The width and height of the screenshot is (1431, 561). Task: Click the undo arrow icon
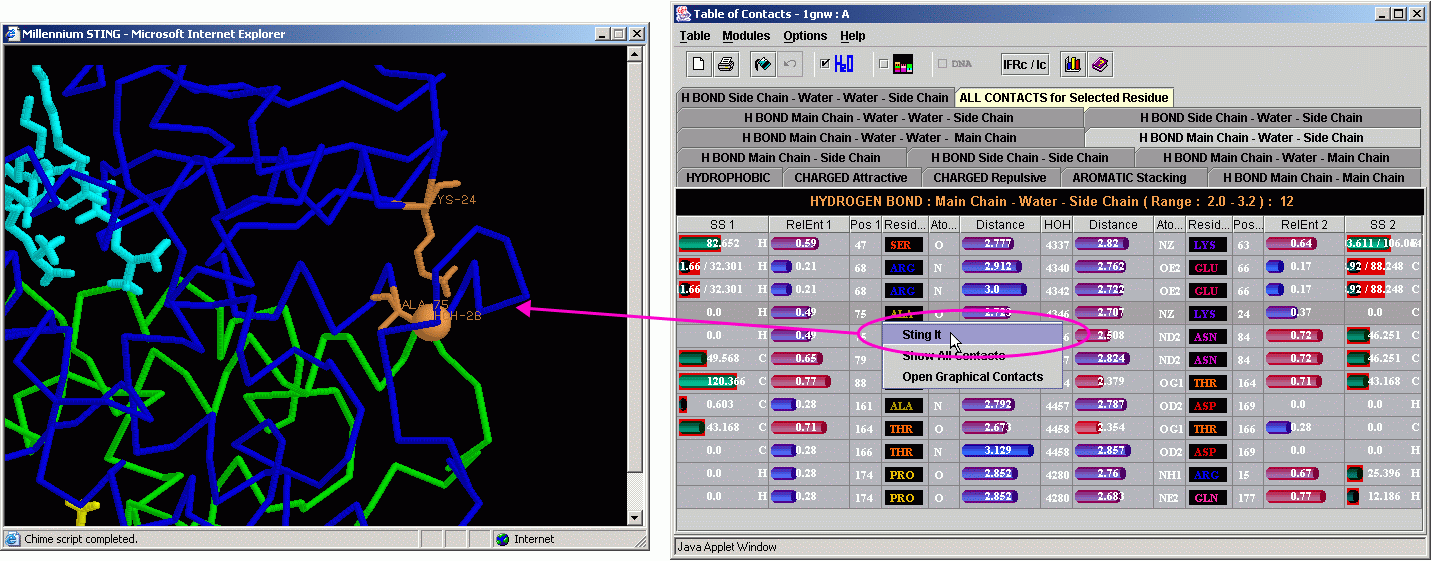point(790,64)
